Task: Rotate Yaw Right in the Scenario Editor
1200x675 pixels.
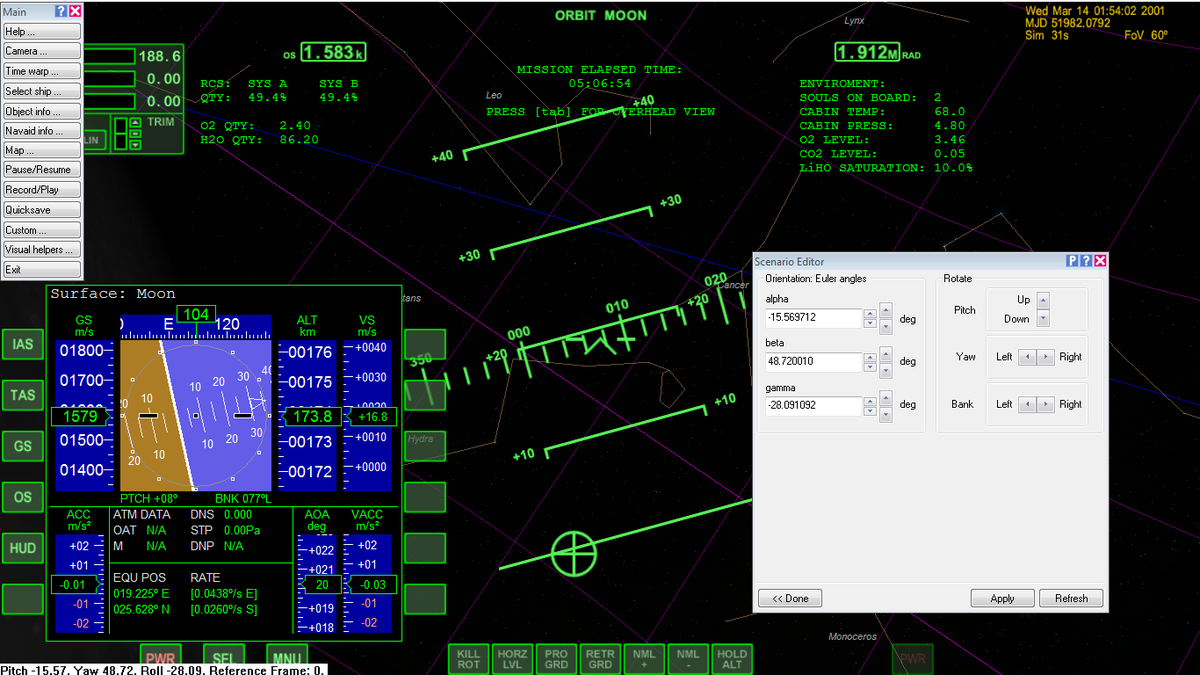Action: coord(1045,357)
